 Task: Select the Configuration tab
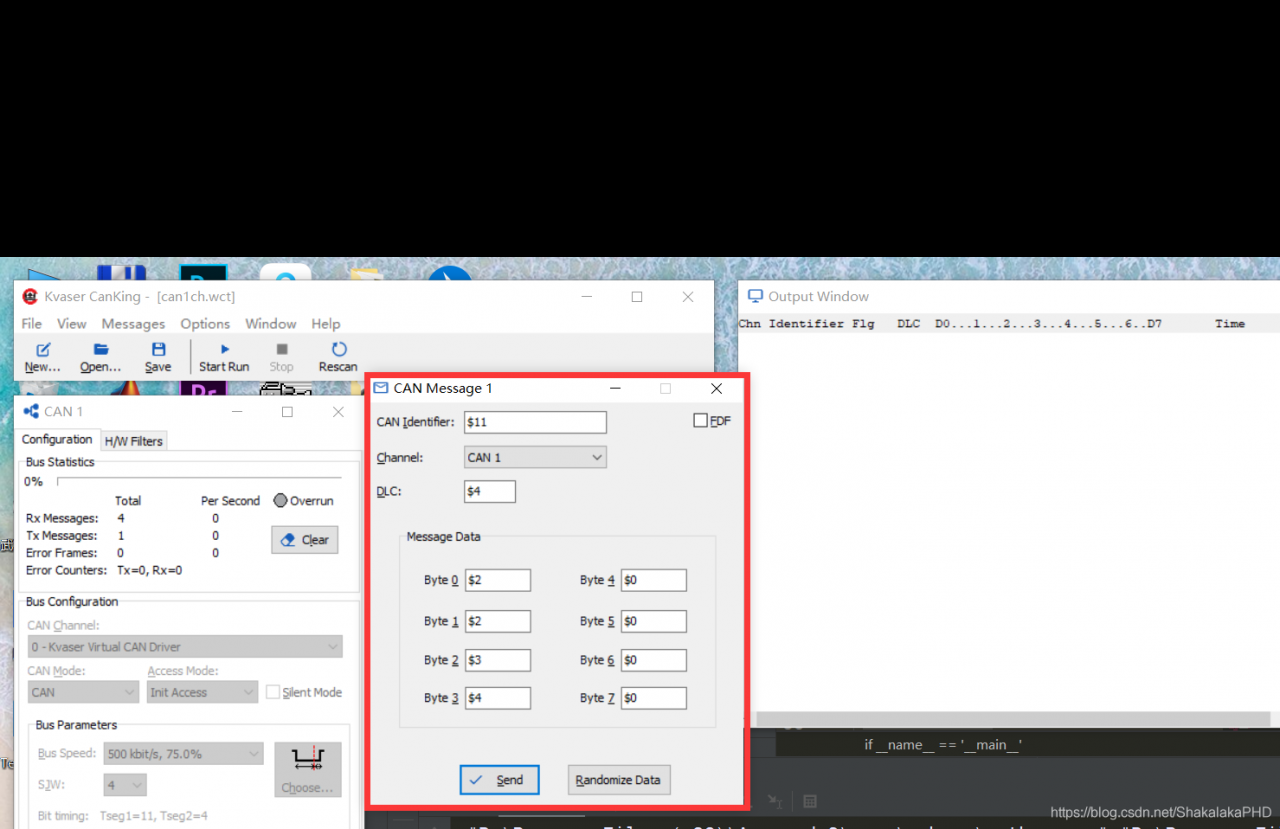point(57,439)
